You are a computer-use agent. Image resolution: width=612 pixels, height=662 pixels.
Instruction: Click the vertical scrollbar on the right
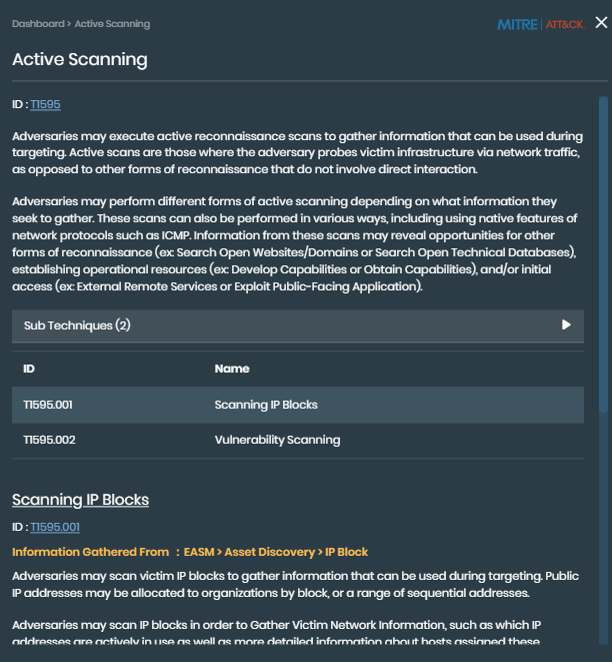click(x=603, y=250)
